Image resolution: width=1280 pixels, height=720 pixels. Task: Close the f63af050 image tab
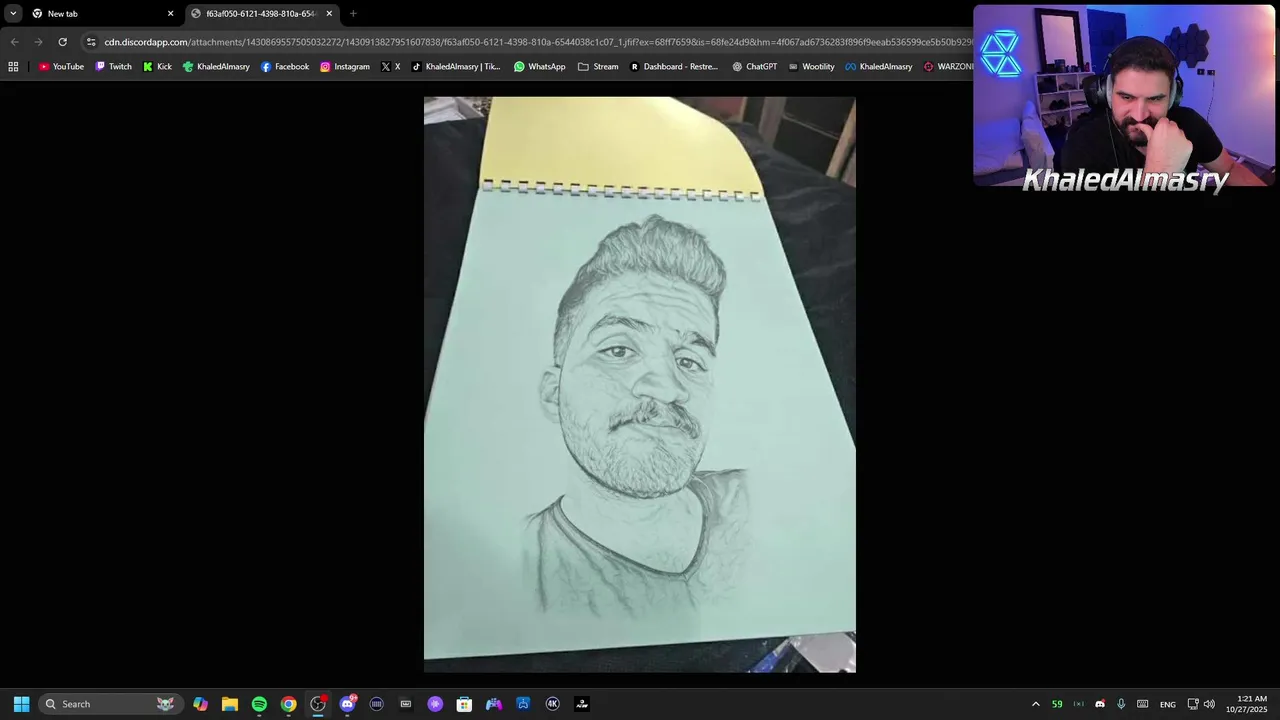[x=329, y=14]
